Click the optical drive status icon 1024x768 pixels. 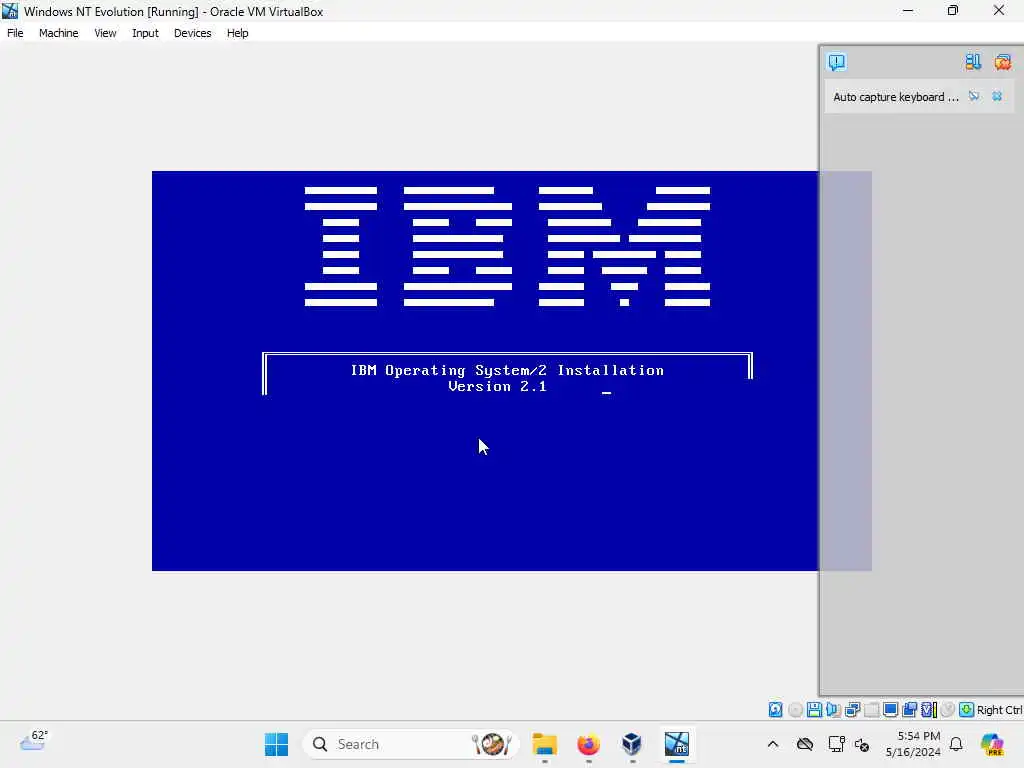(x=795, y=709)
